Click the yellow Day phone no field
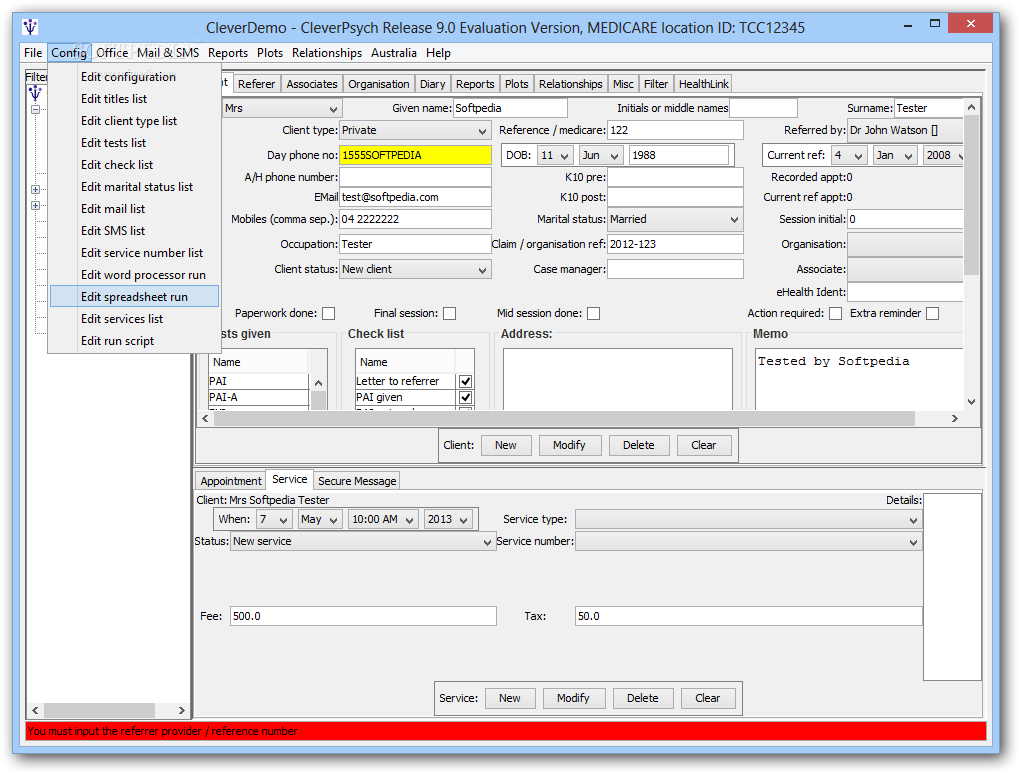The height and width of the screenshot is (774, 1020). tap(415, 155)
